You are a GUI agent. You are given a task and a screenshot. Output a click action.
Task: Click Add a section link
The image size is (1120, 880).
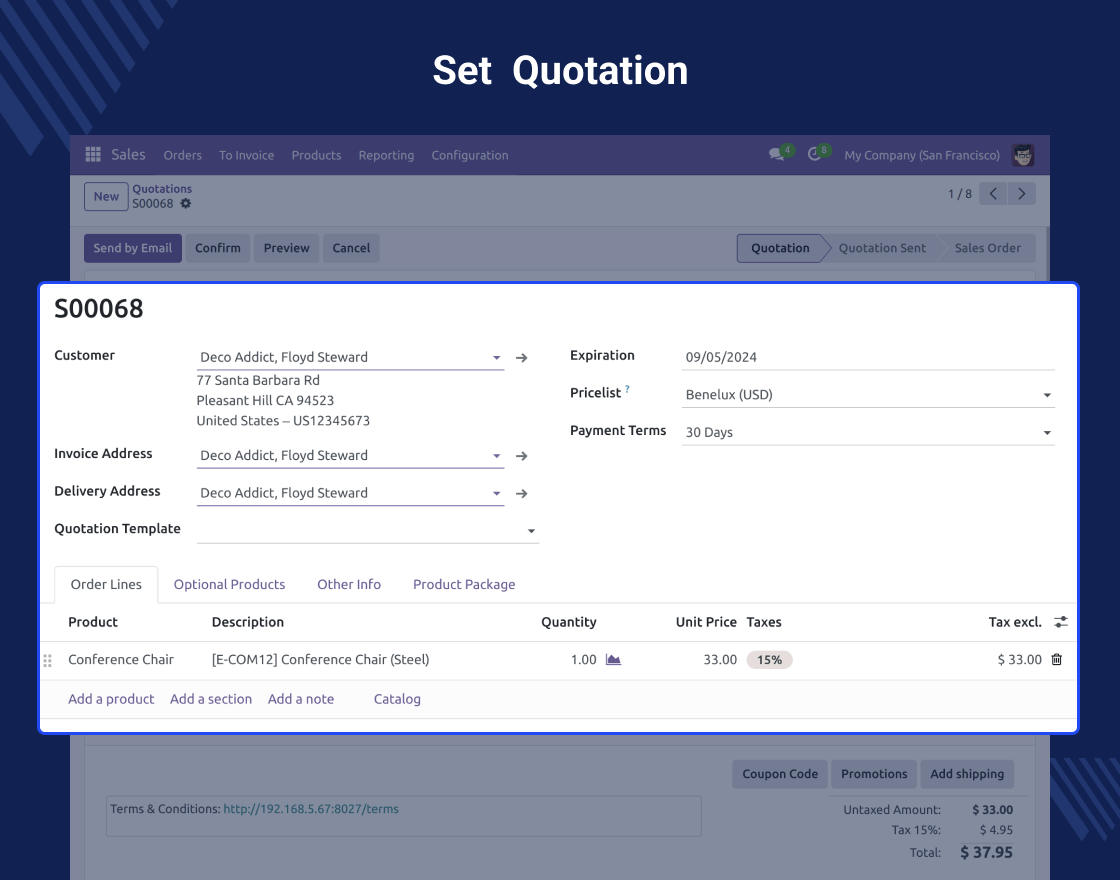pos(211,699)
